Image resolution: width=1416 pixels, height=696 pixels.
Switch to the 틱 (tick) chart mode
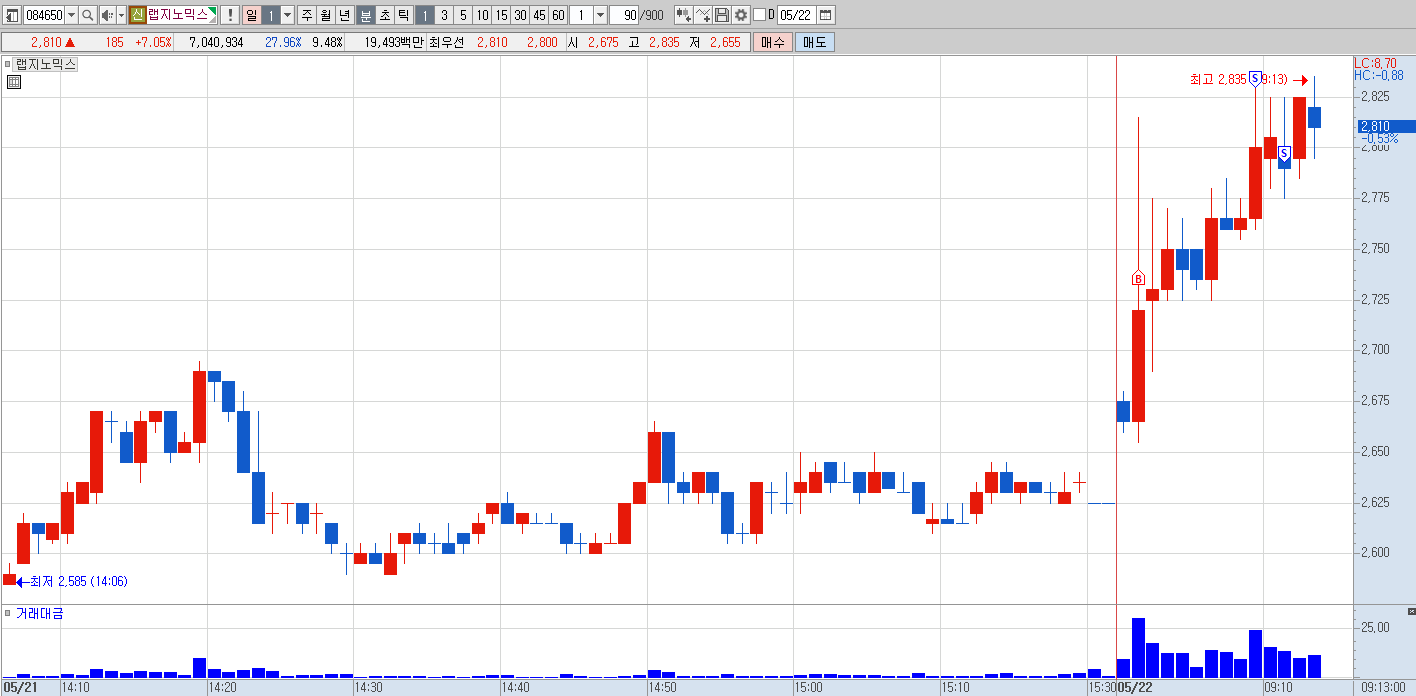click(x=403, y=15)
